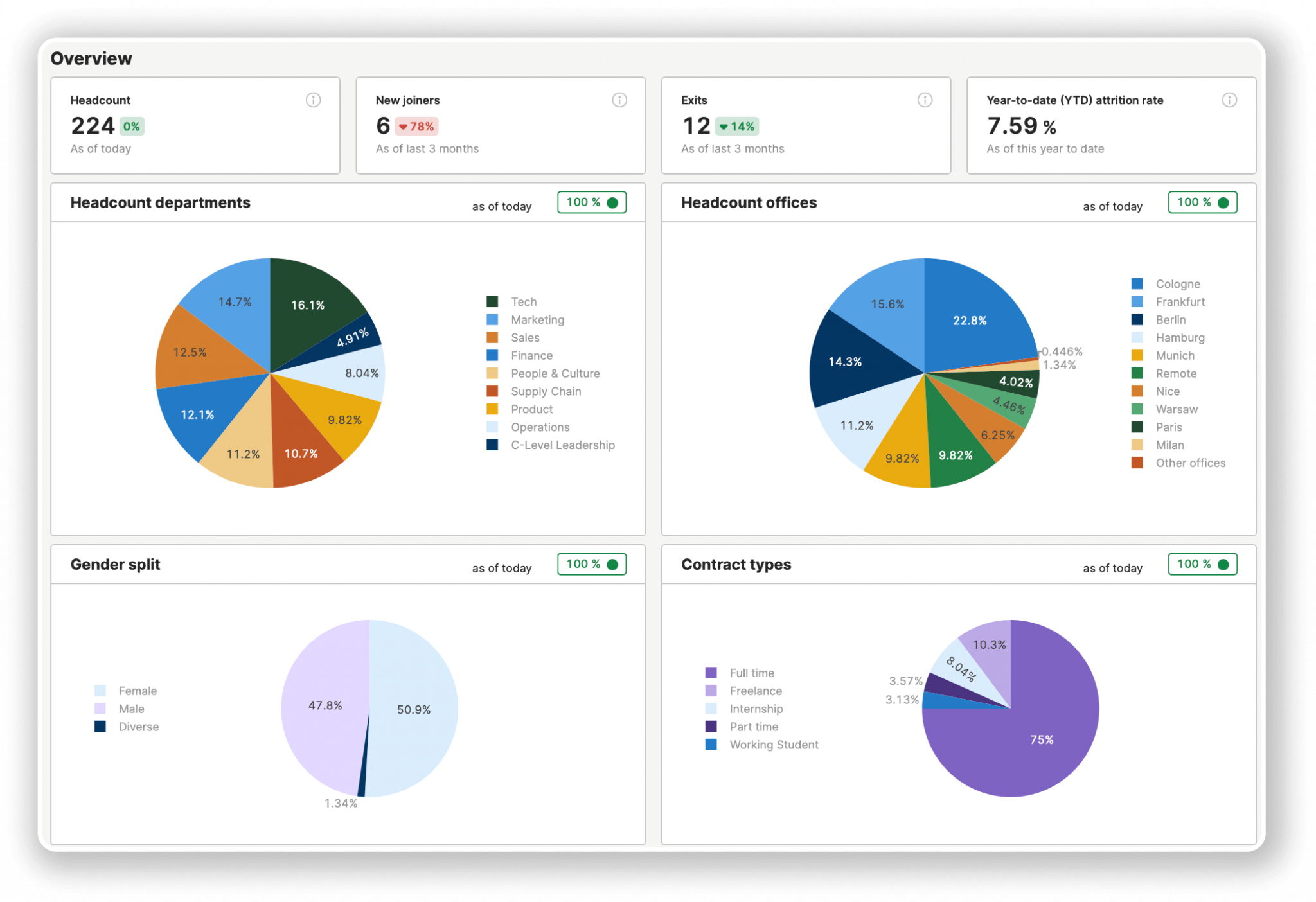
Task: Toggle Finance in the departments legend
Action: tap(520, 355)
